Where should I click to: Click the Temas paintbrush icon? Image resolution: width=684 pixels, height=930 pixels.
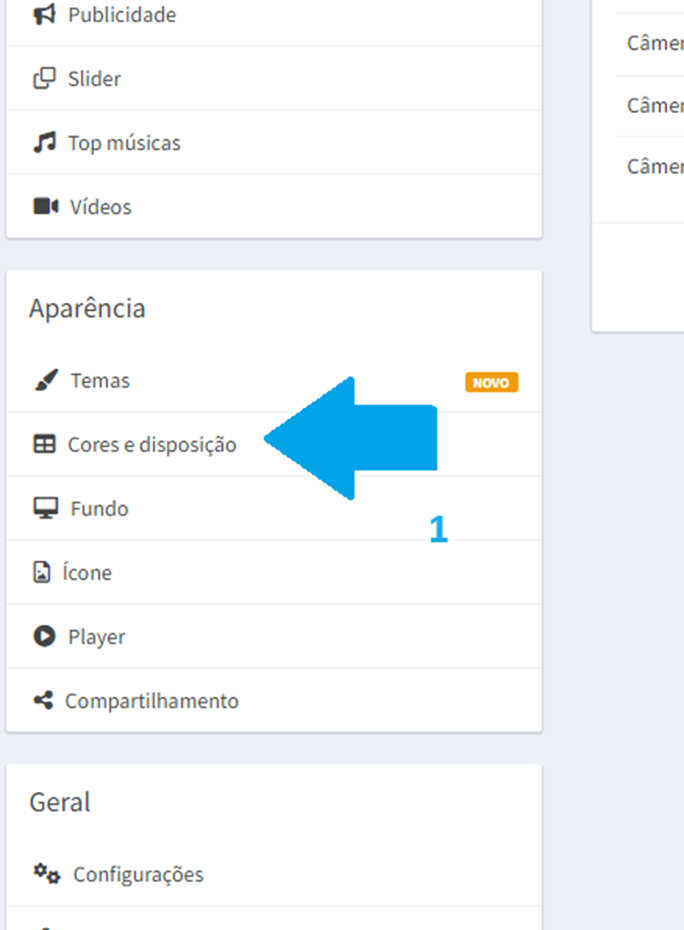46,380
